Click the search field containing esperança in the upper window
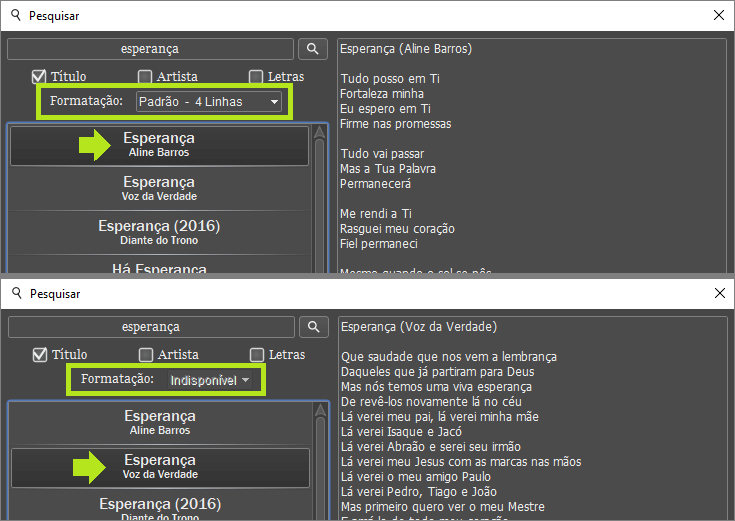This screenshot has width=735, height=521. [151, 49]
